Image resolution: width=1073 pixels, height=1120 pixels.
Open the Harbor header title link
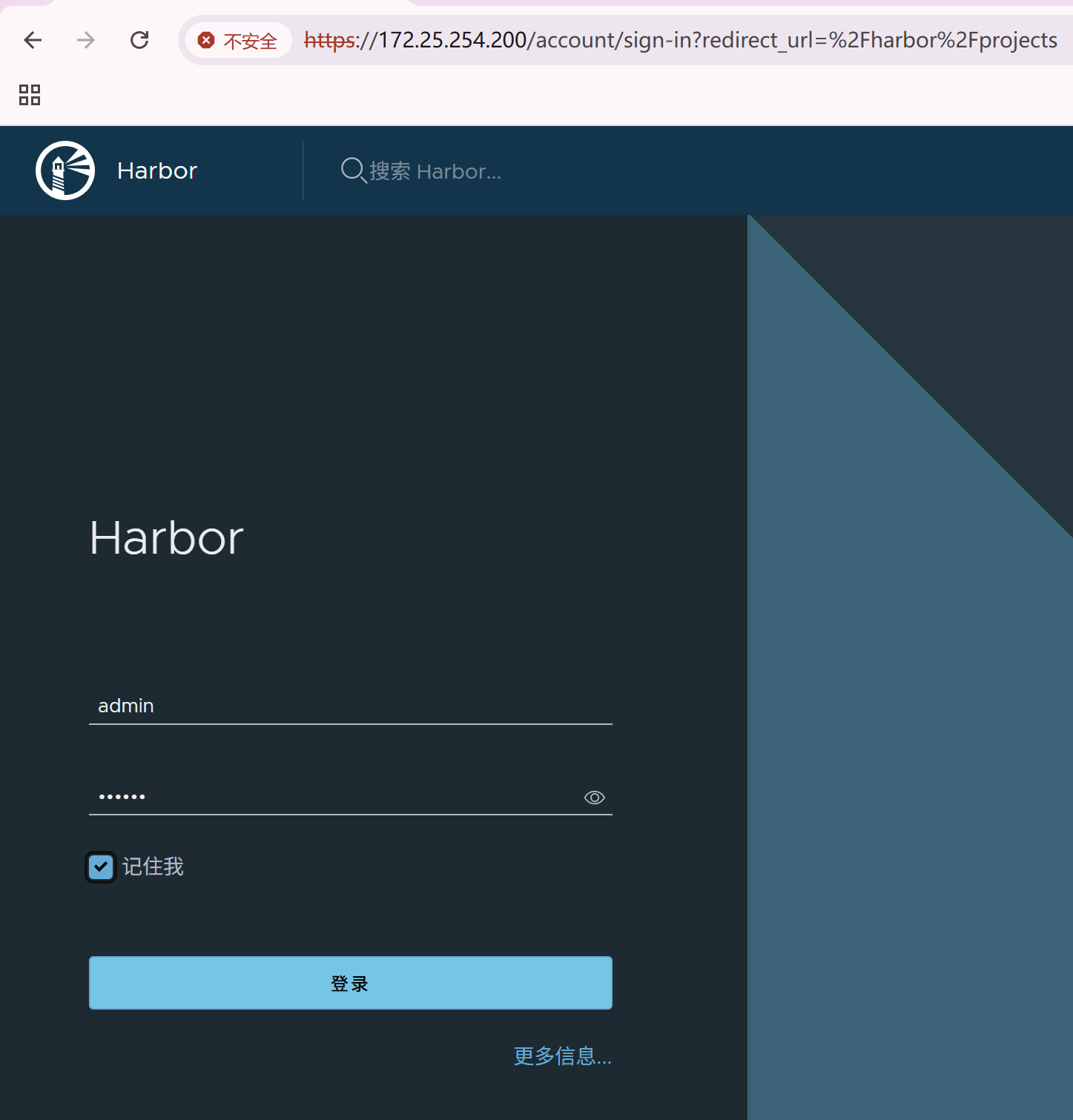click(157, 170)
